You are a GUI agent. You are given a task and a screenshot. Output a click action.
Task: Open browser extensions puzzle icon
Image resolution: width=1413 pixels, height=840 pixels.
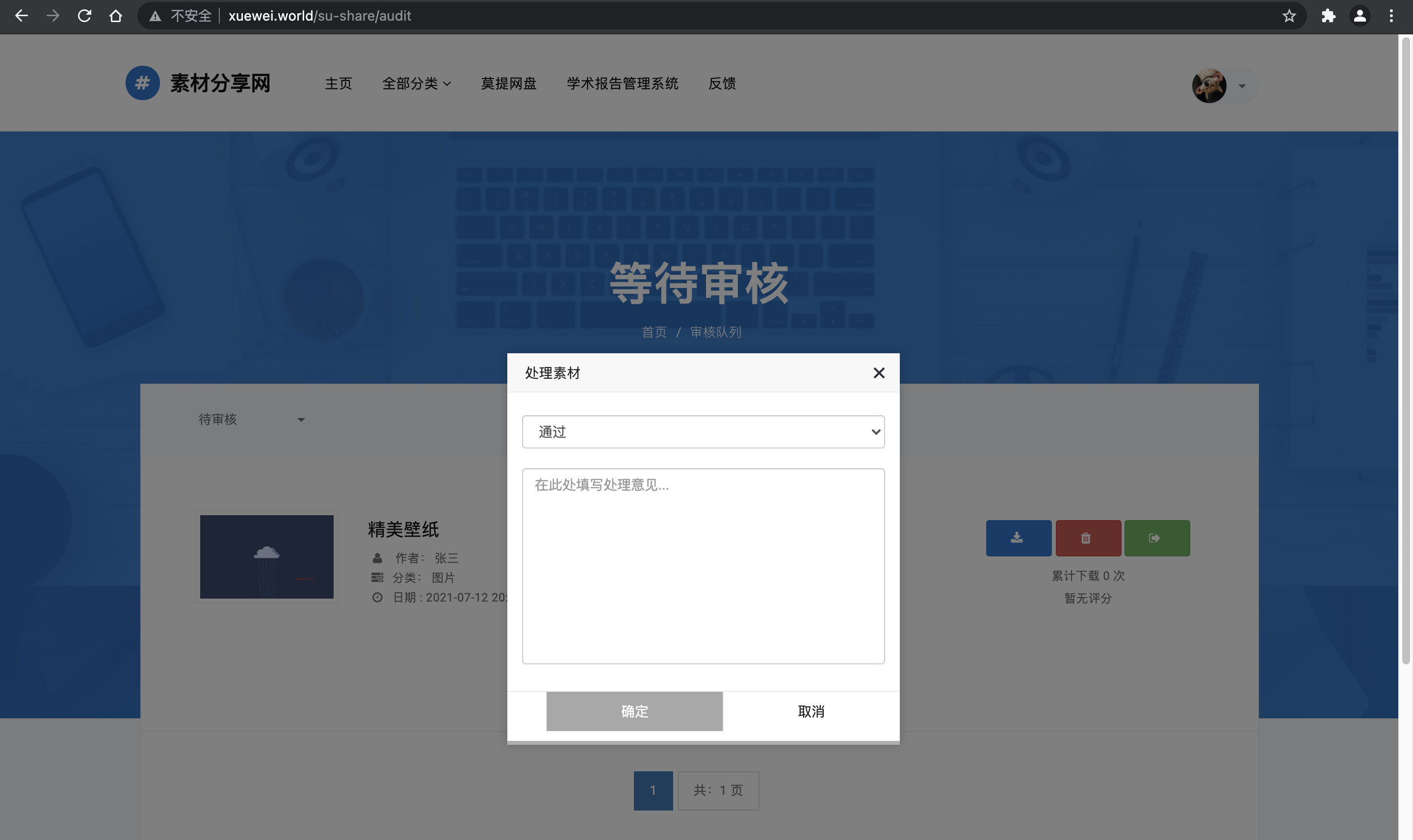tap(1328, 16)
